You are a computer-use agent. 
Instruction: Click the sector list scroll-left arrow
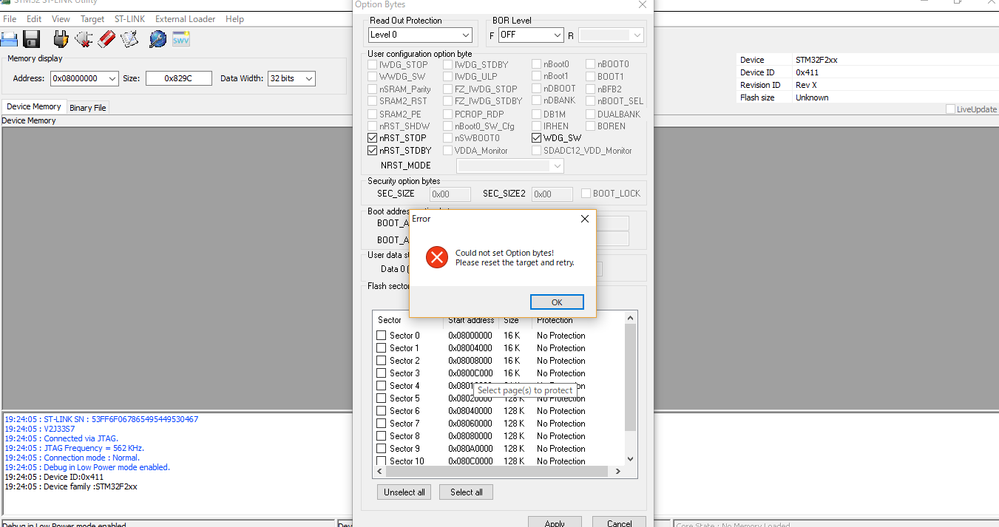pos(380,472)
